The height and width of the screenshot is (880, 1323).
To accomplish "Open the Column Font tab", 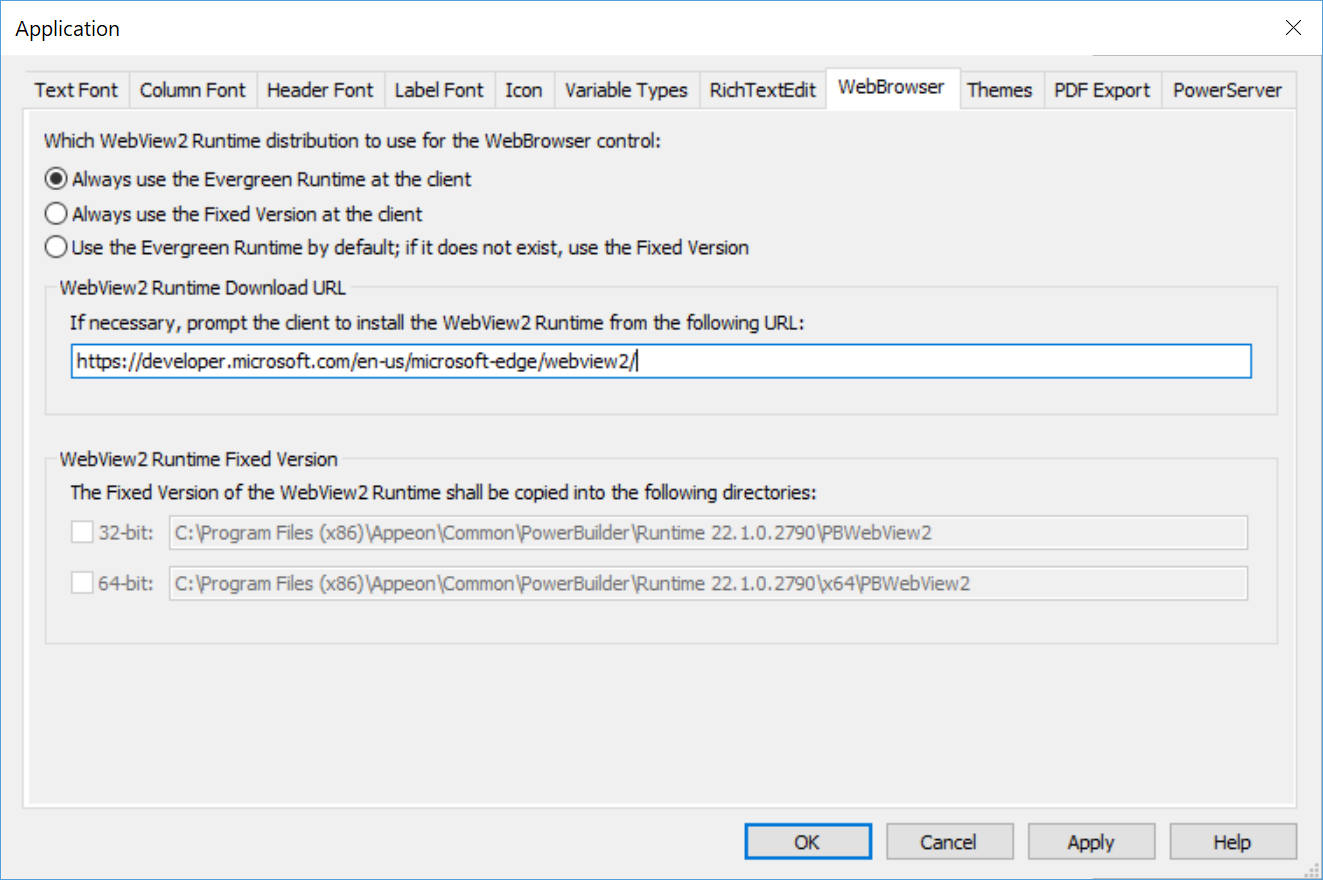I will point(192,90).
